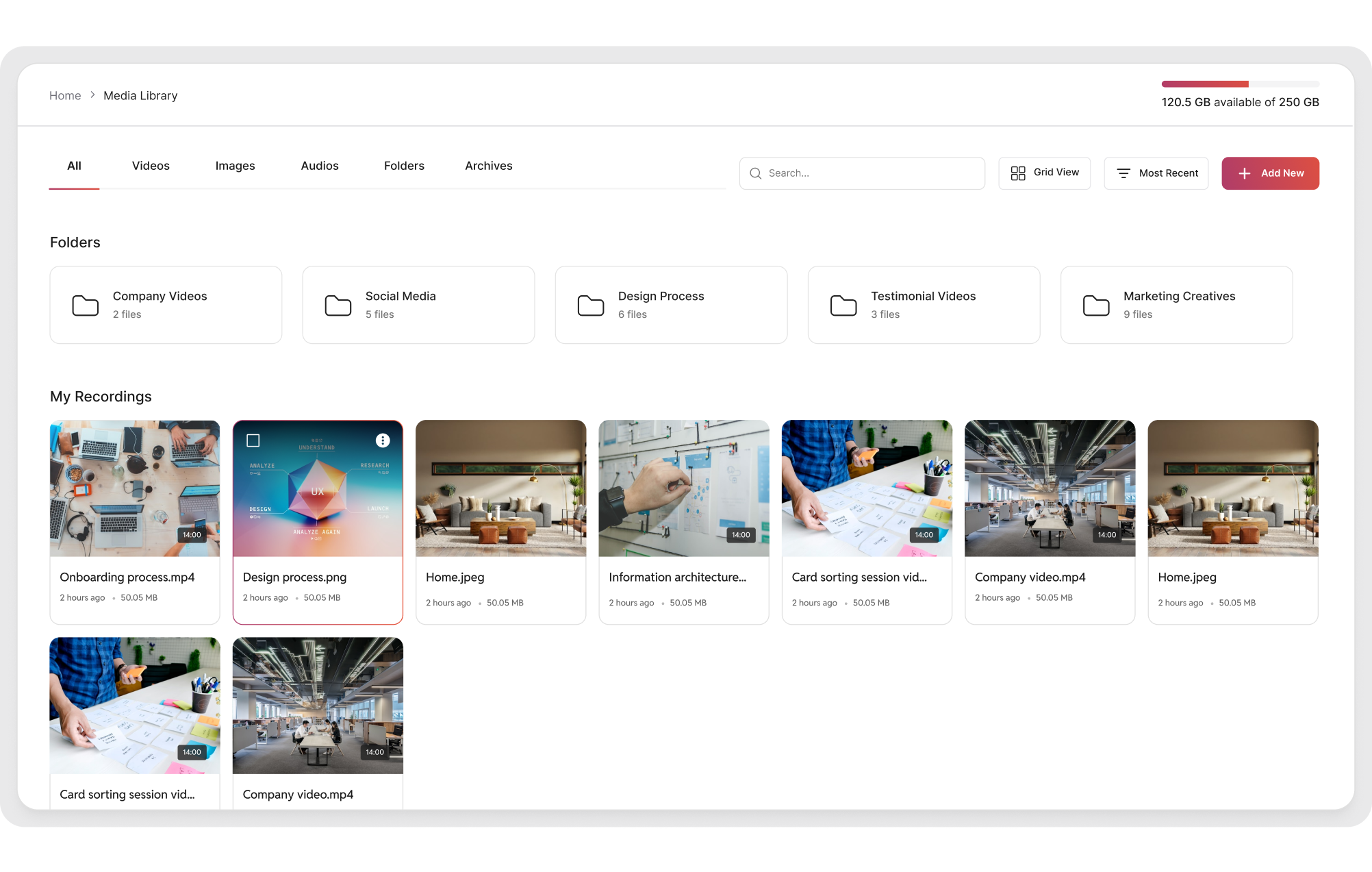The width and height of the screenshot is (1372, 872).
Task: Click the Testimonial Videos folder icon
Action: (x=843, y=306)
